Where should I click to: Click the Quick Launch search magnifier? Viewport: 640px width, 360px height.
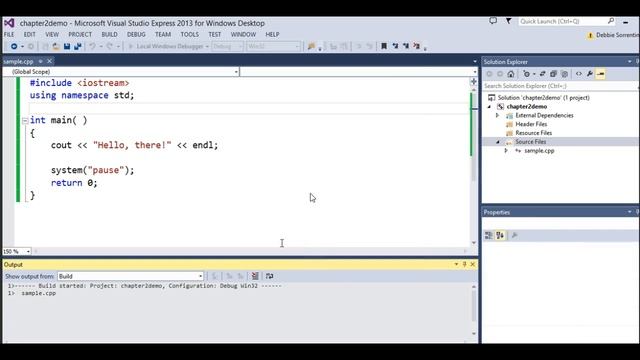tap(611, 21)
